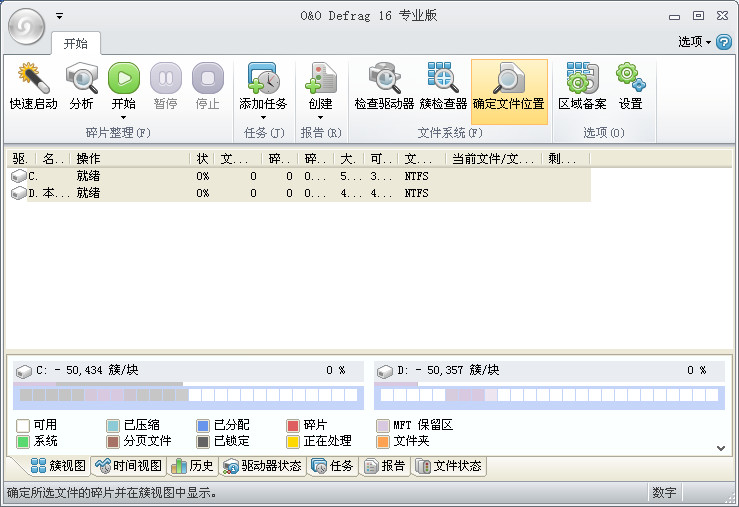The image size is (739, 507).
Task: Click the C: drive cluster map
Action: (189, 398)
